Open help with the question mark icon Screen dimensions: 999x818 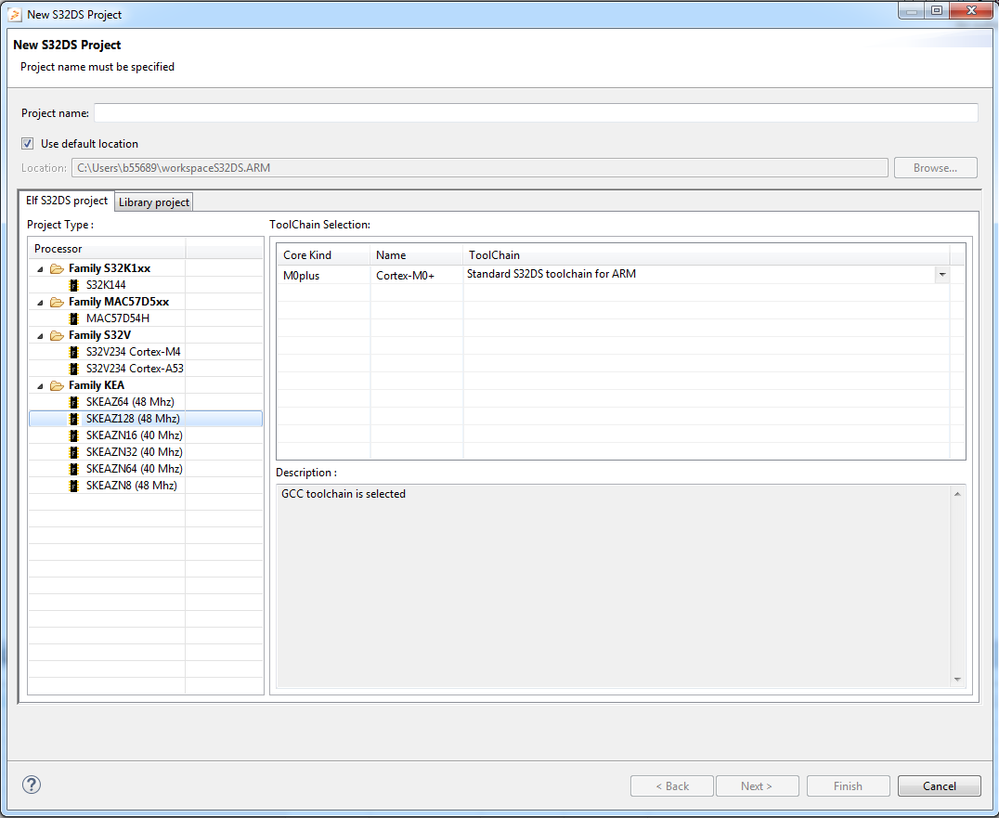31,784
